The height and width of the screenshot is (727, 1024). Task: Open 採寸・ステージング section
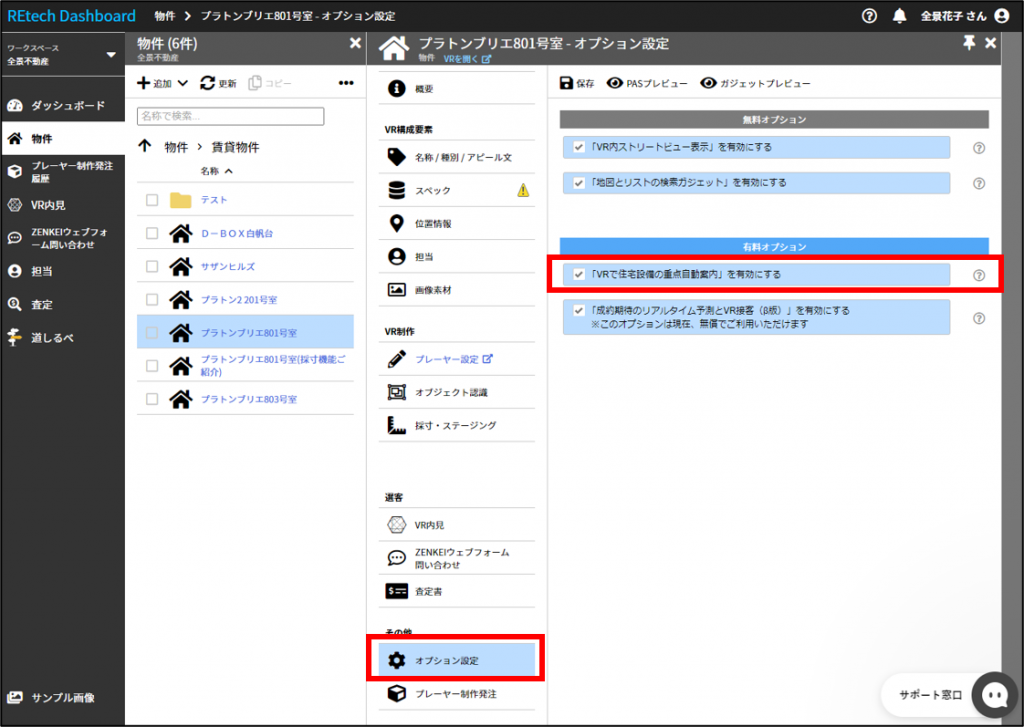456,426
